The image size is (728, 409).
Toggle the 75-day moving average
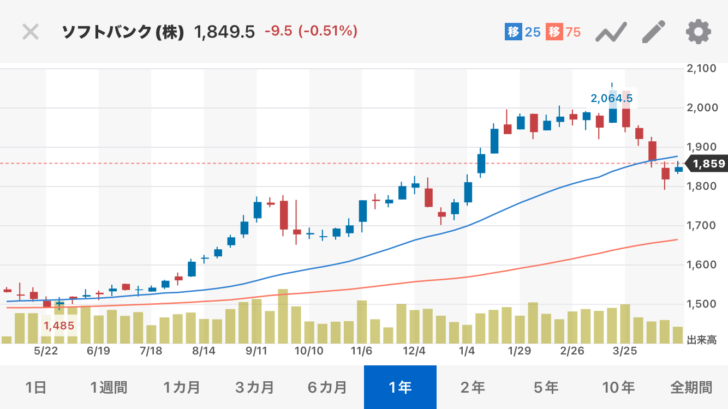(x=564, y=32)
